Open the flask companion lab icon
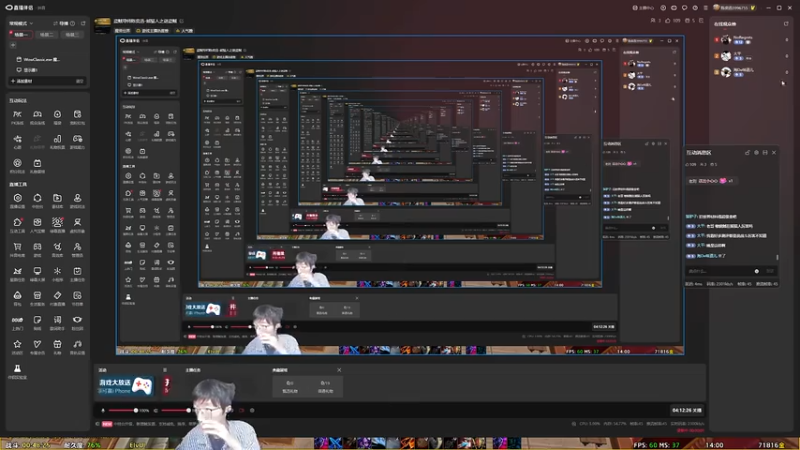 click(x=17, y=368)
